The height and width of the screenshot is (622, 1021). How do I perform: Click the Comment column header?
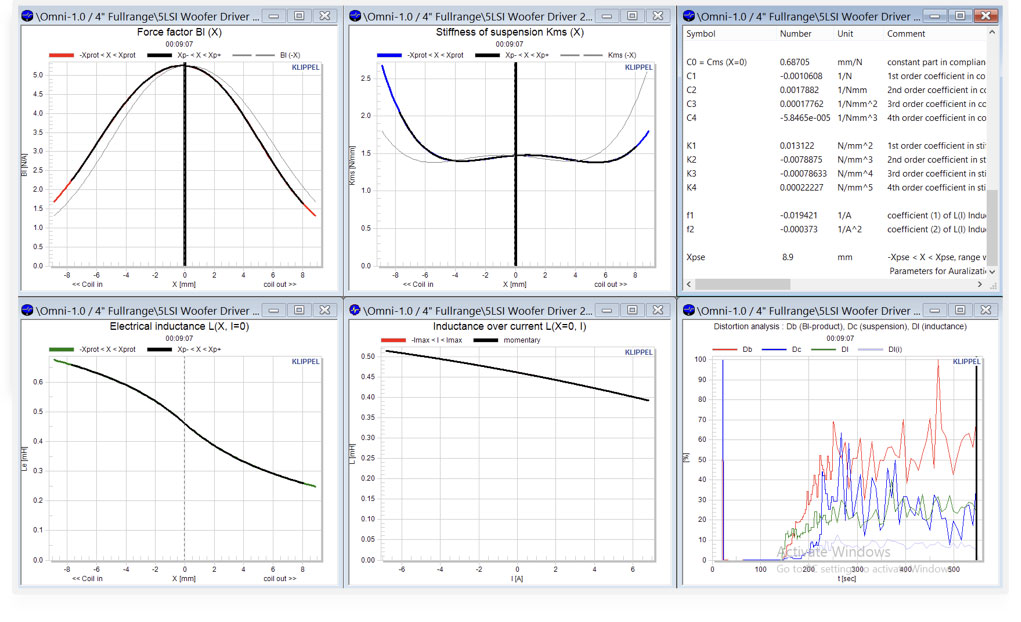906,34
